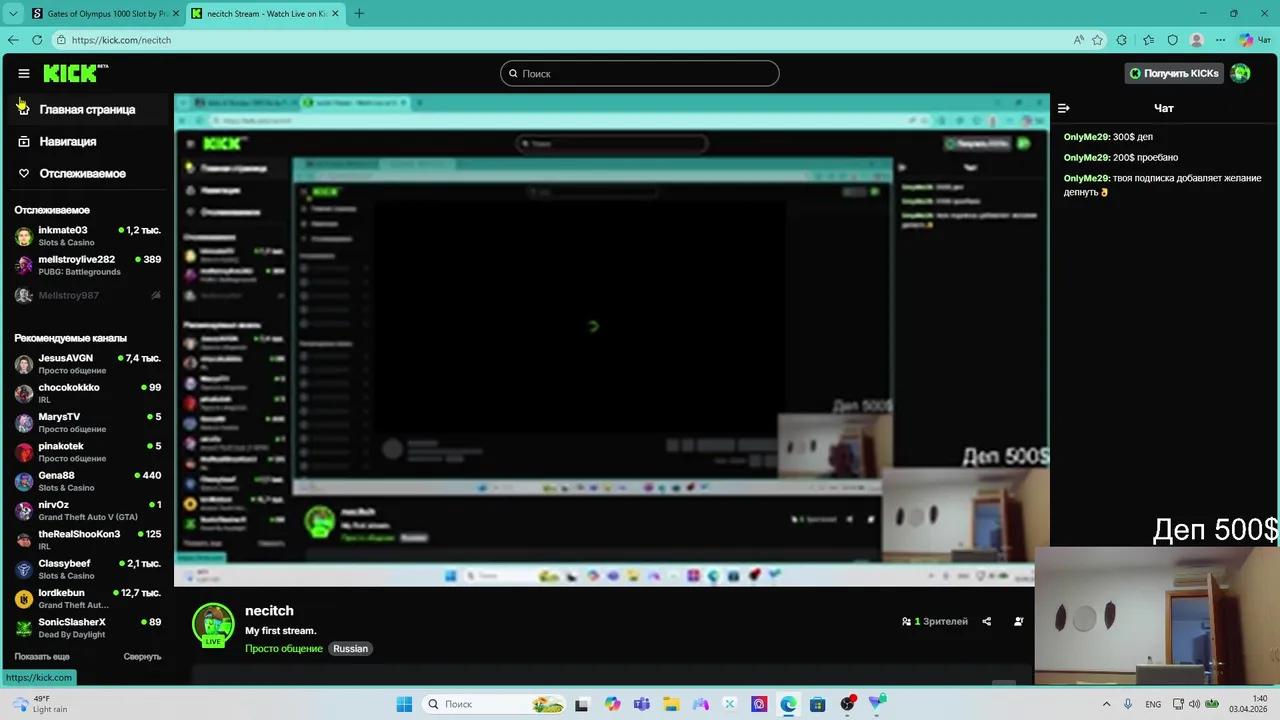The height and width of the screenshot is (720, 1280).
Task: Click the follow user icon beside share
Action: (x=1019, y=621)
